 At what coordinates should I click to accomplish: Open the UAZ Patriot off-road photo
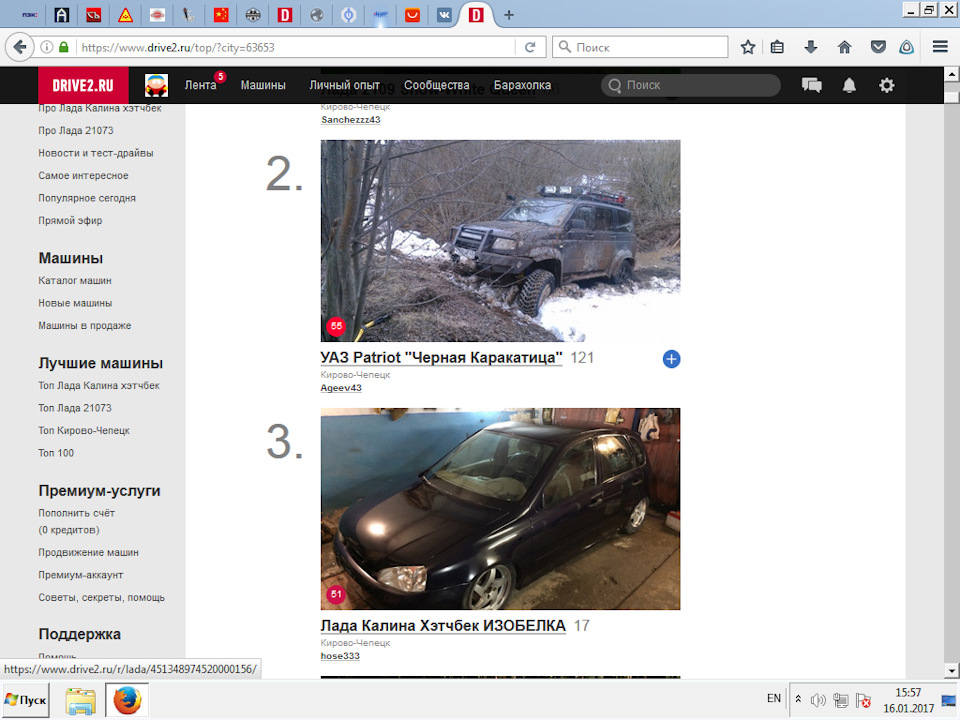[500, 241]
